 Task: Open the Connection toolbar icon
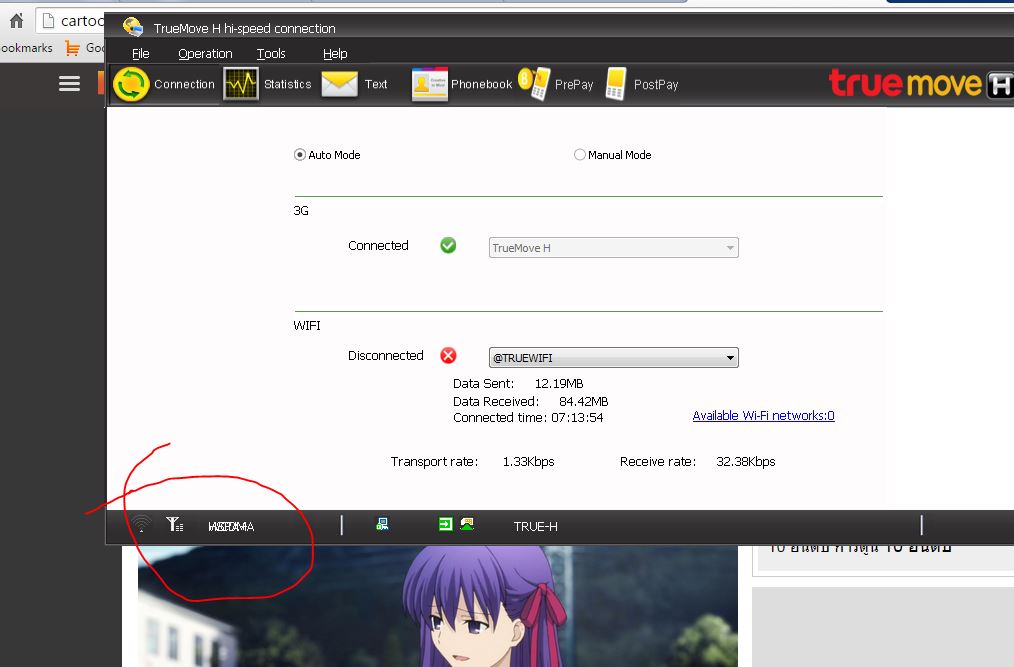[131, 84]
